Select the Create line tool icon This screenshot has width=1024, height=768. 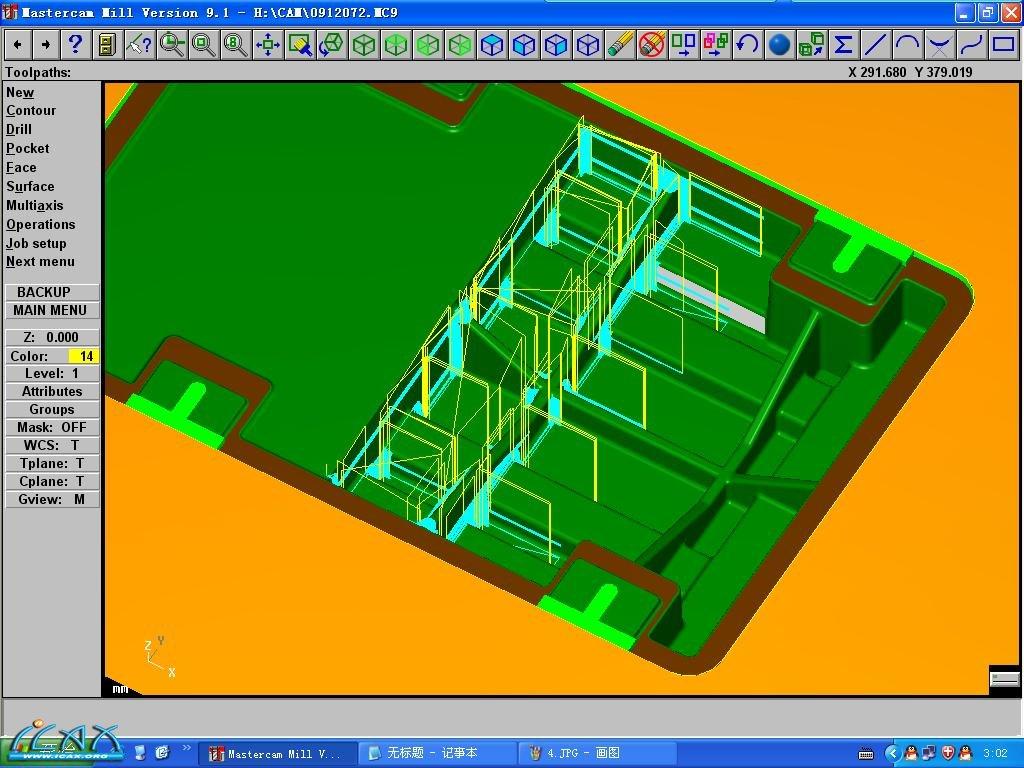(x=875, y=45)
